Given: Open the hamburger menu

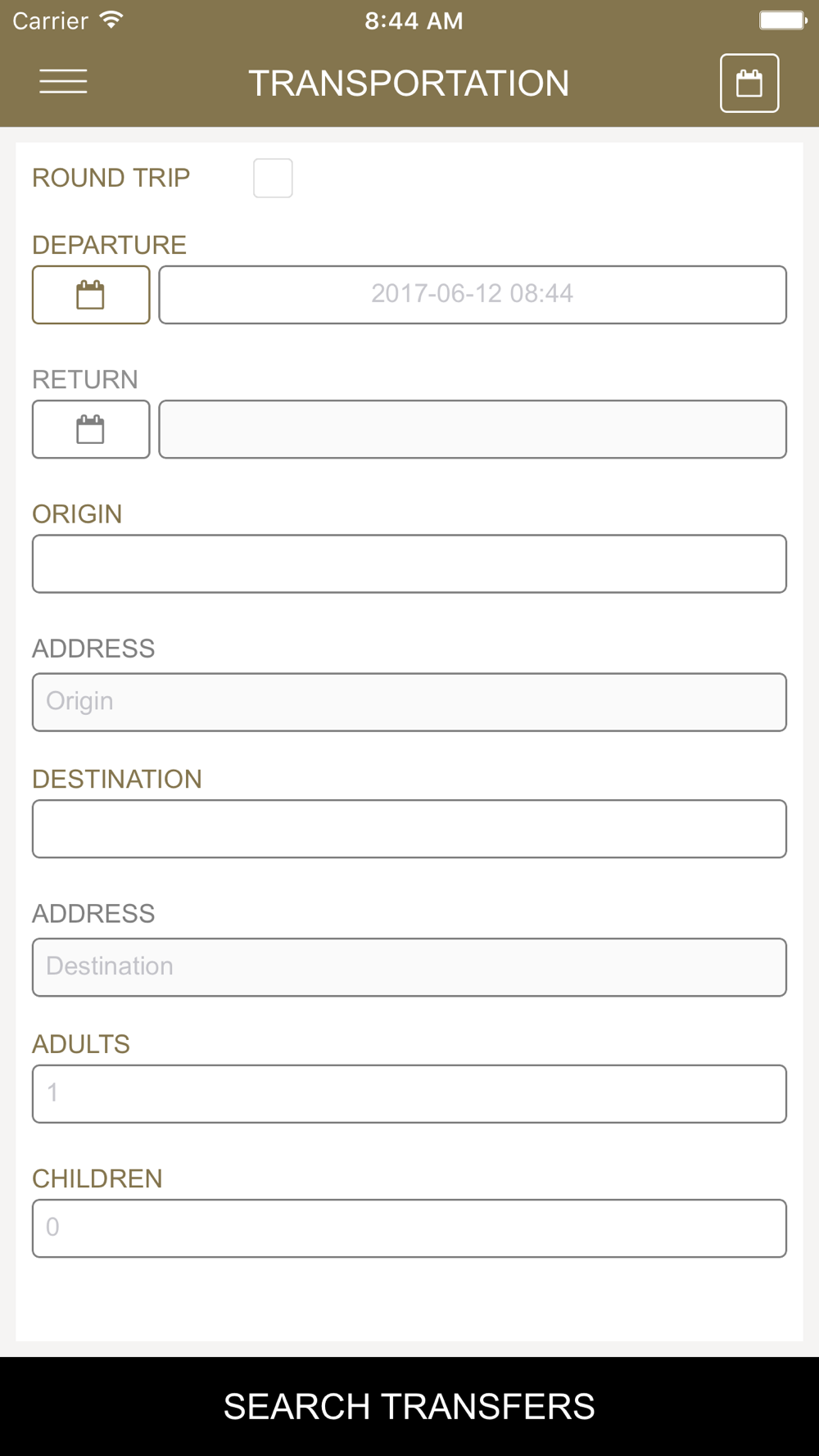Looking at the screenshot, I should point(63,82).
